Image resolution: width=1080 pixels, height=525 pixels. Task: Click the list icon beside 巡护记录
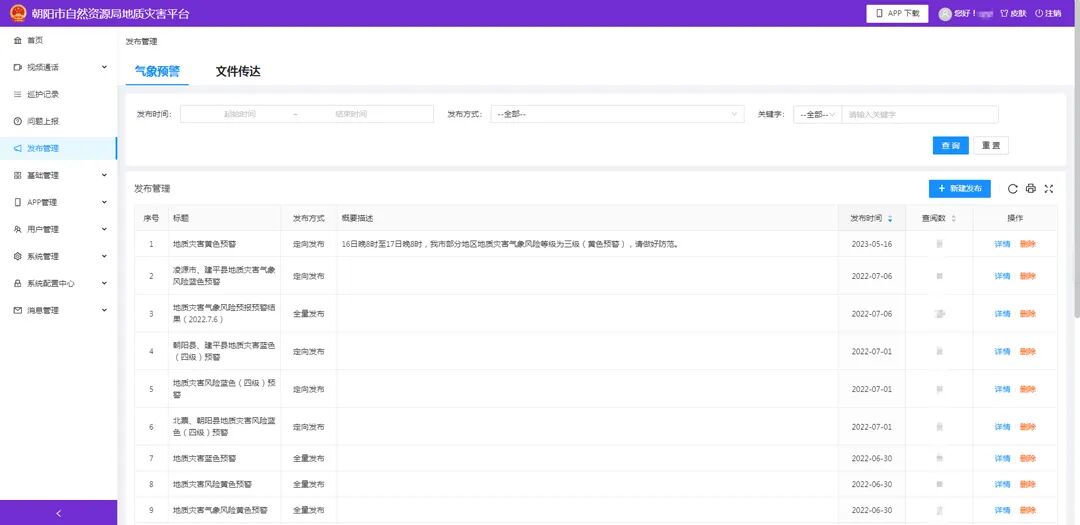tap(17, 94)
